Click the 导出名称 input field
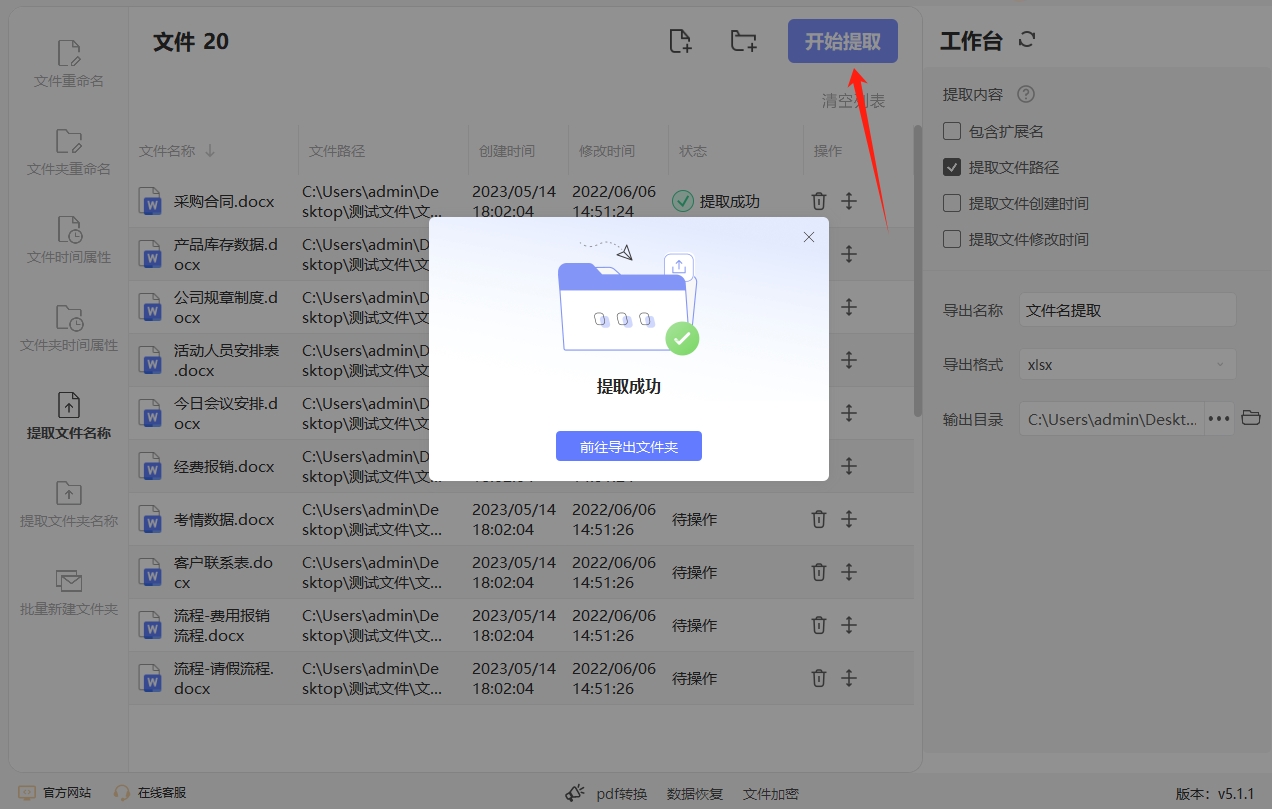The image size is (1272, 809). pyautogui.click(x=1128, y=310)
